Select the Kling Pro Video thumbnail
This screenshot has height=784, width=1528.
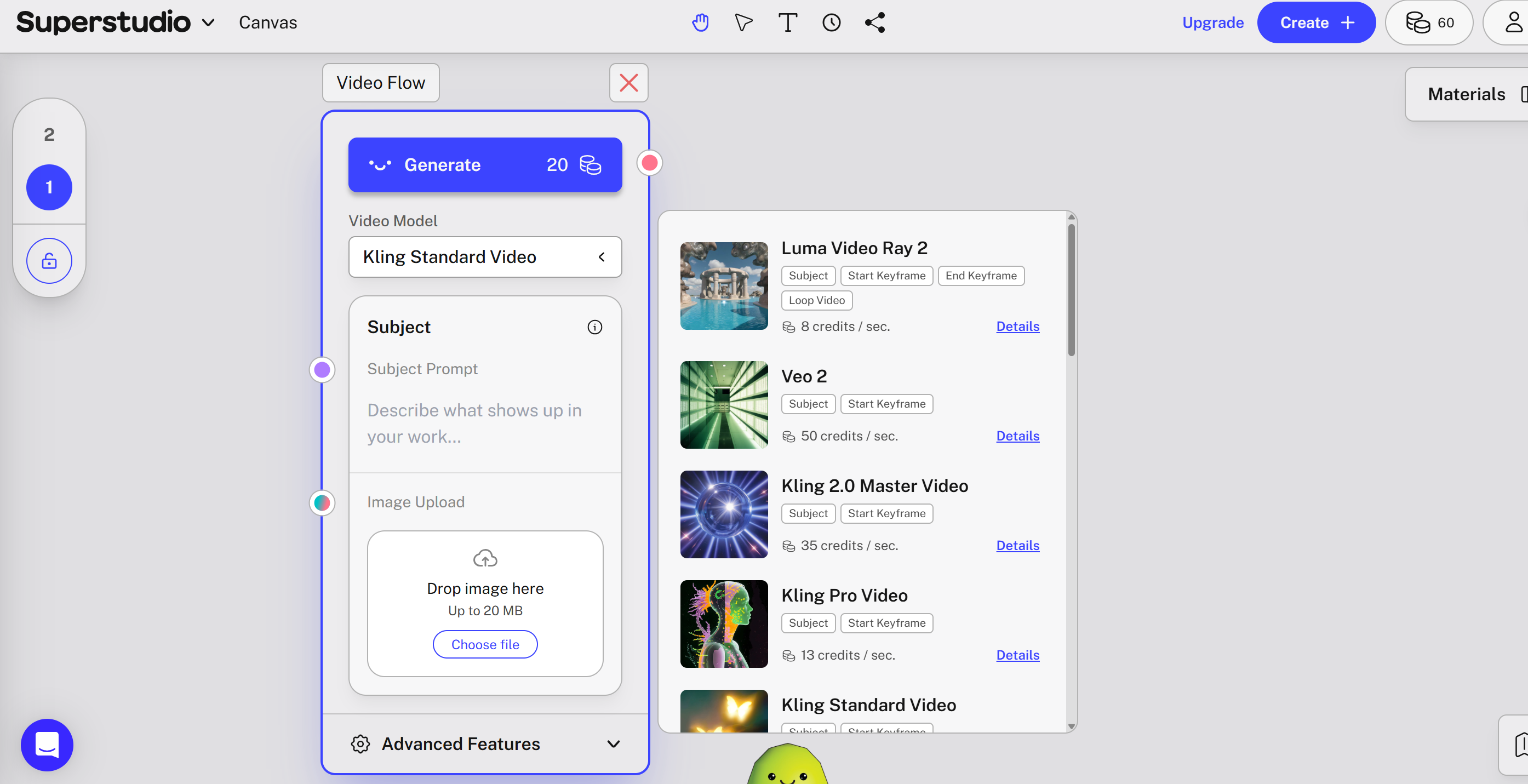(x=724, y=623)
